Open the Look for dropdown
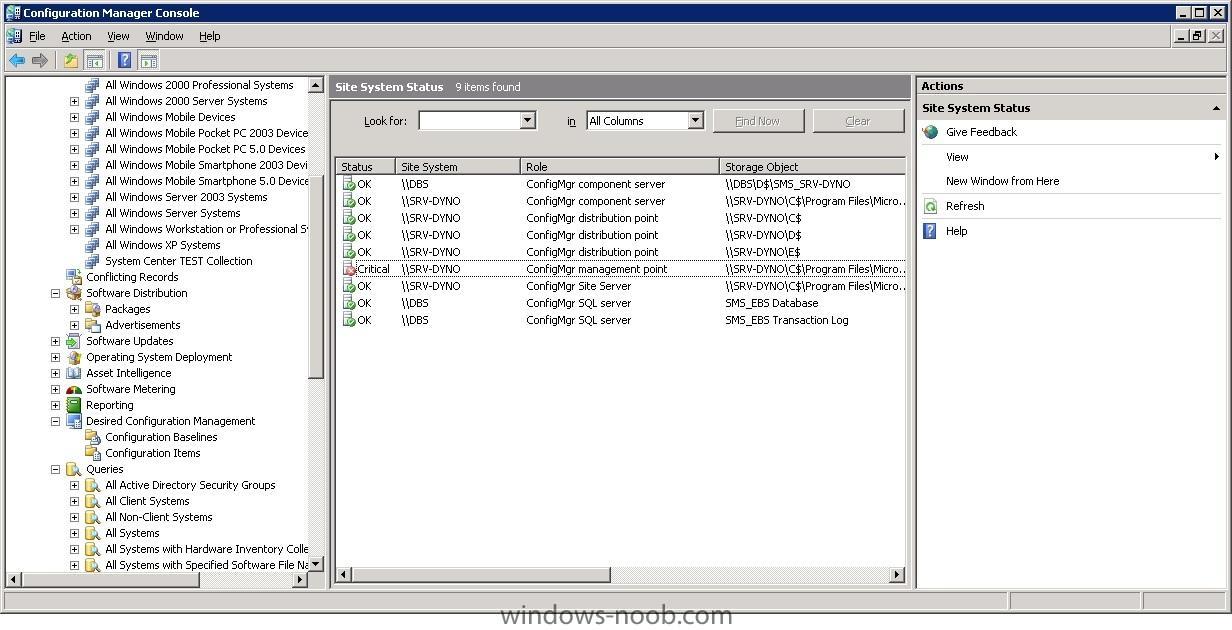 [527, 121]
